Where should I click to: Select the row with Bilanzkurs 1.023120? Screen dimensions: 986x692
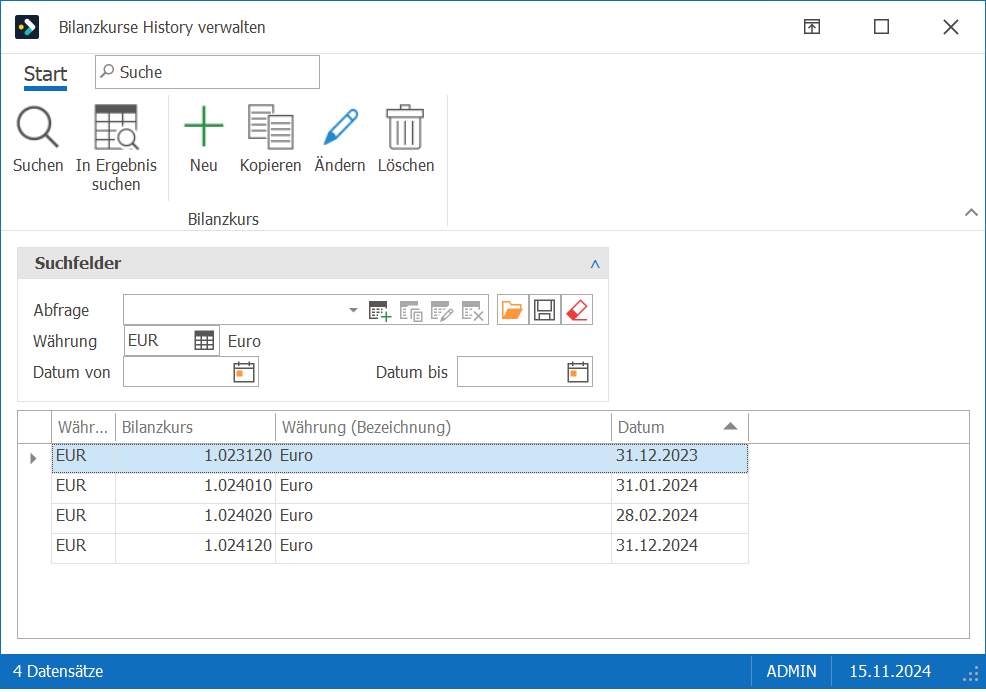(400, 458)
